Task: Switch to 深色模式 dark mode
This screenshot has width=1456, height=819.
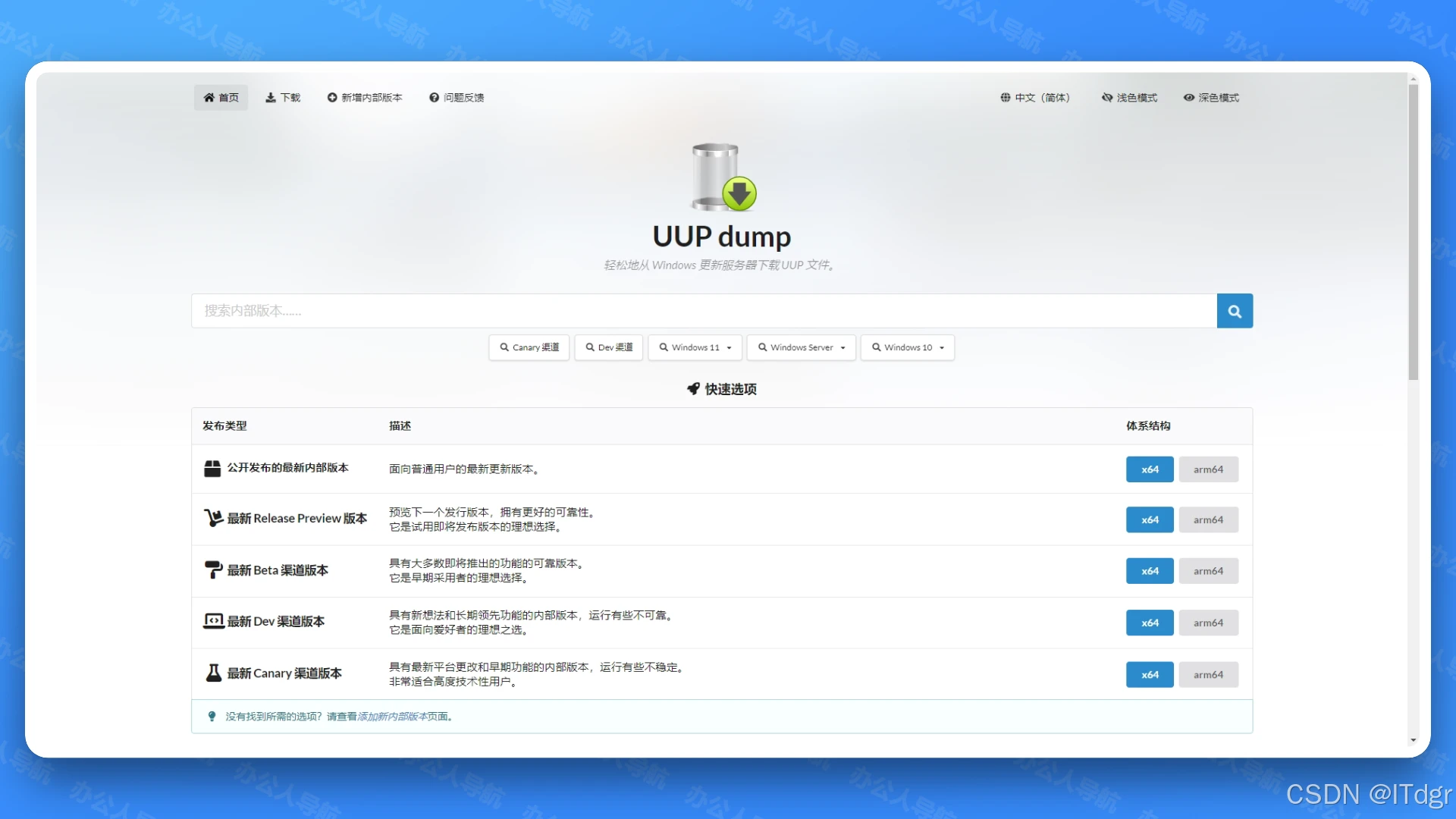Action: pos(1211,98)
